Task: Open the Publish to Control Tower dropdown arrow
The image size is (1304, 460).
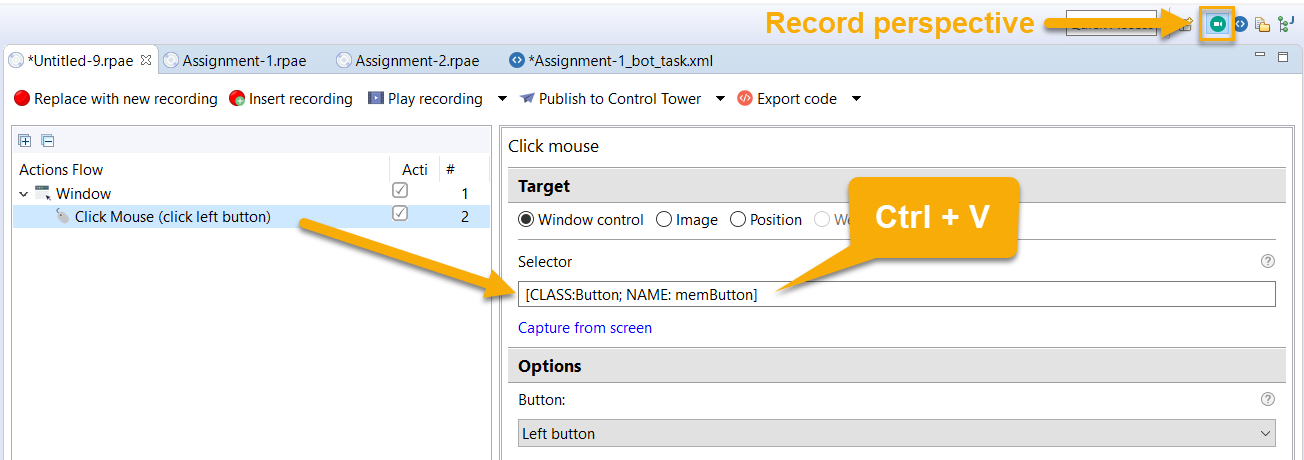Action: pyautogui.click(x=720, y=99)
